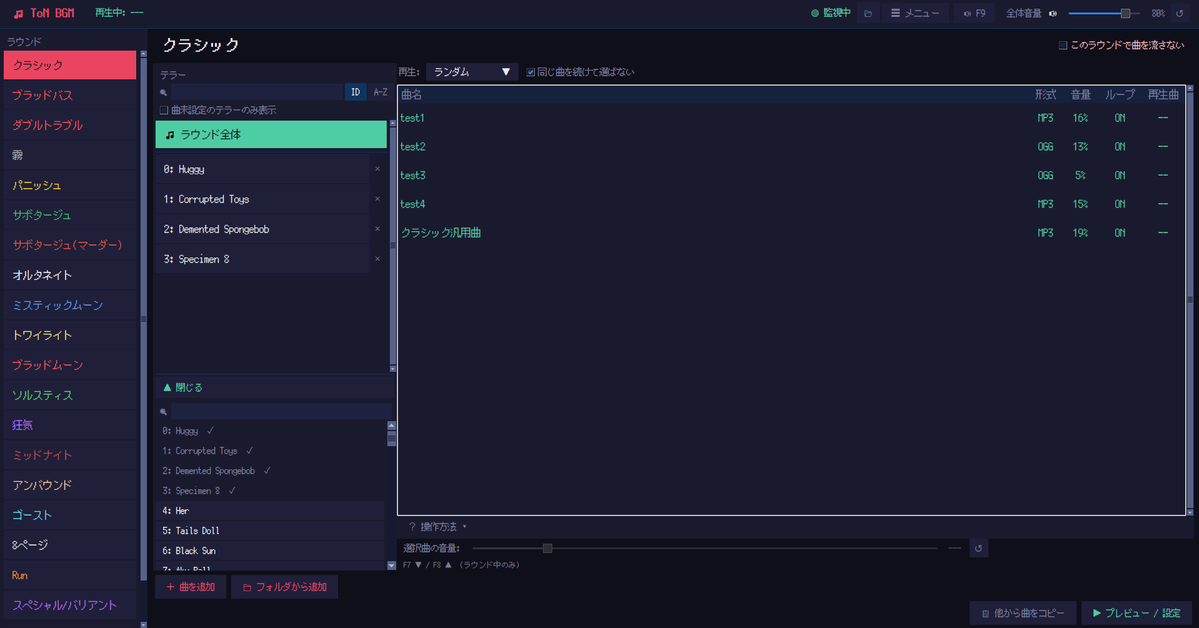
Task: Select the アンバウンド round
Action: pos(70,485)
